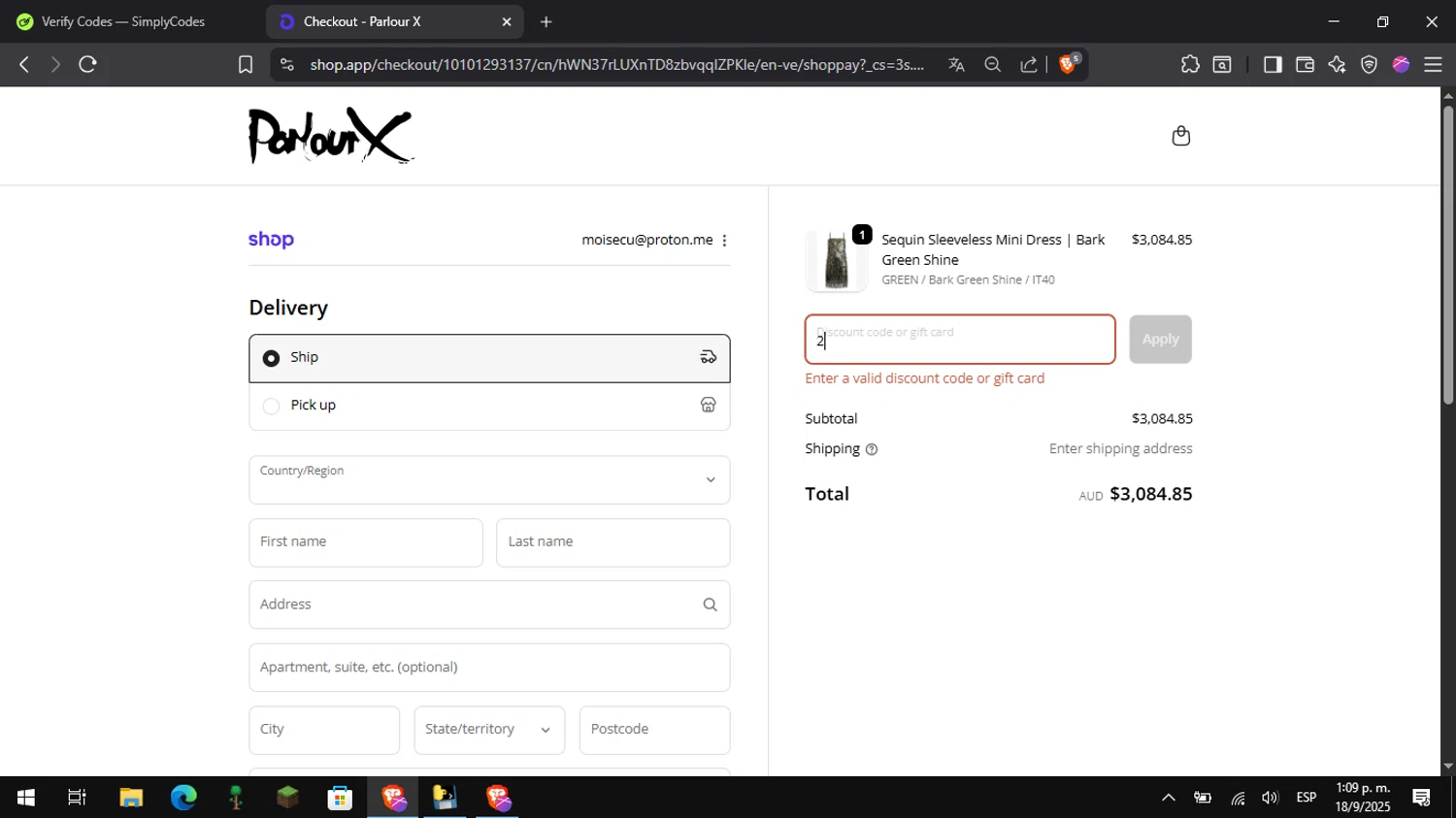Click the page vertical scrollbar
This screenshot has height=818, width=1456.
click(1447, 256)
